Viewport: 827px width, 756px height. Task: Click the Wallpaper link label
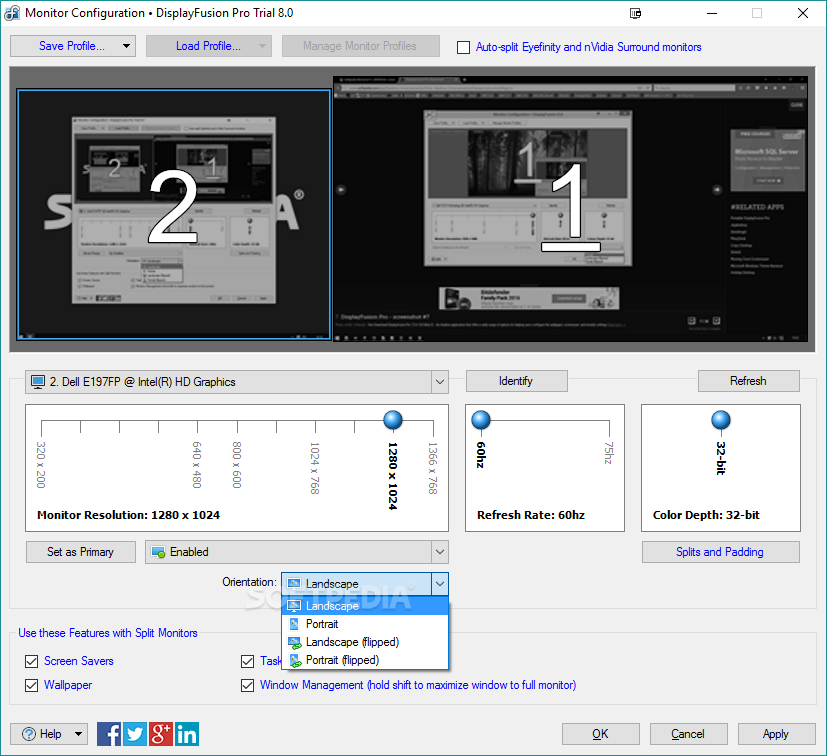click(x=68, y=685)
